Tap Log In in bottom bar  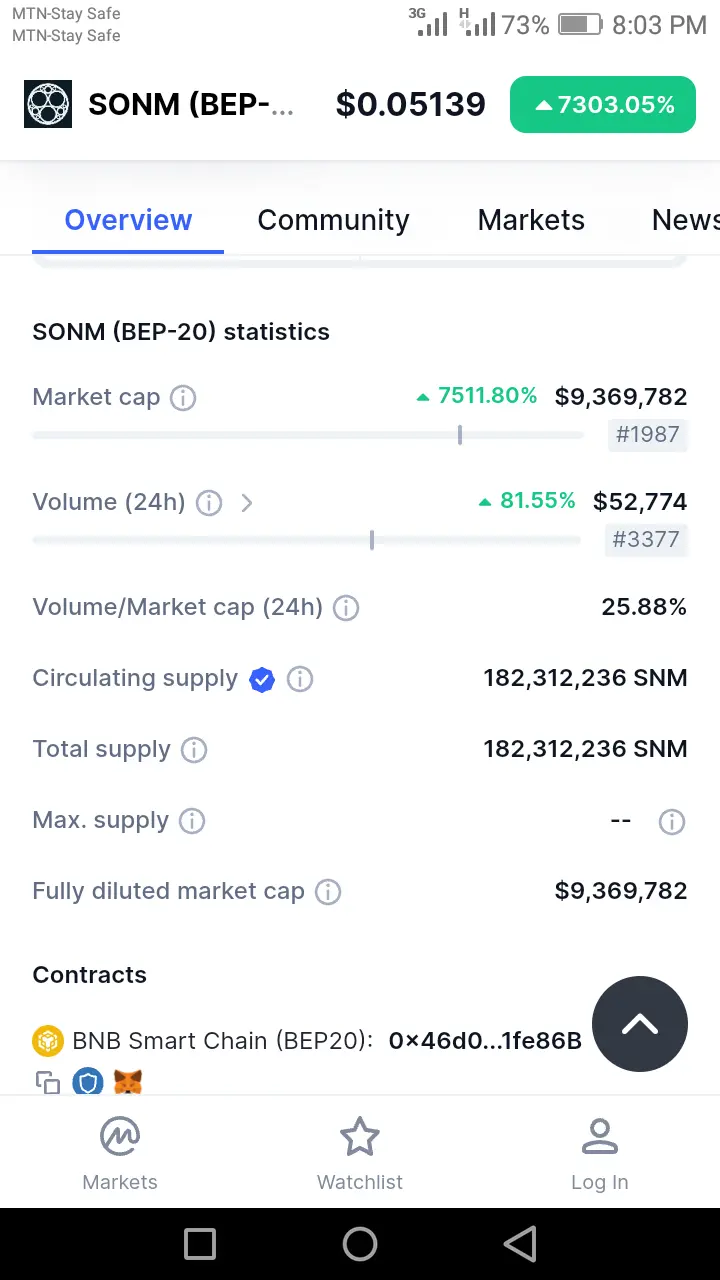pyautogui.click(x=599, y=1153)
